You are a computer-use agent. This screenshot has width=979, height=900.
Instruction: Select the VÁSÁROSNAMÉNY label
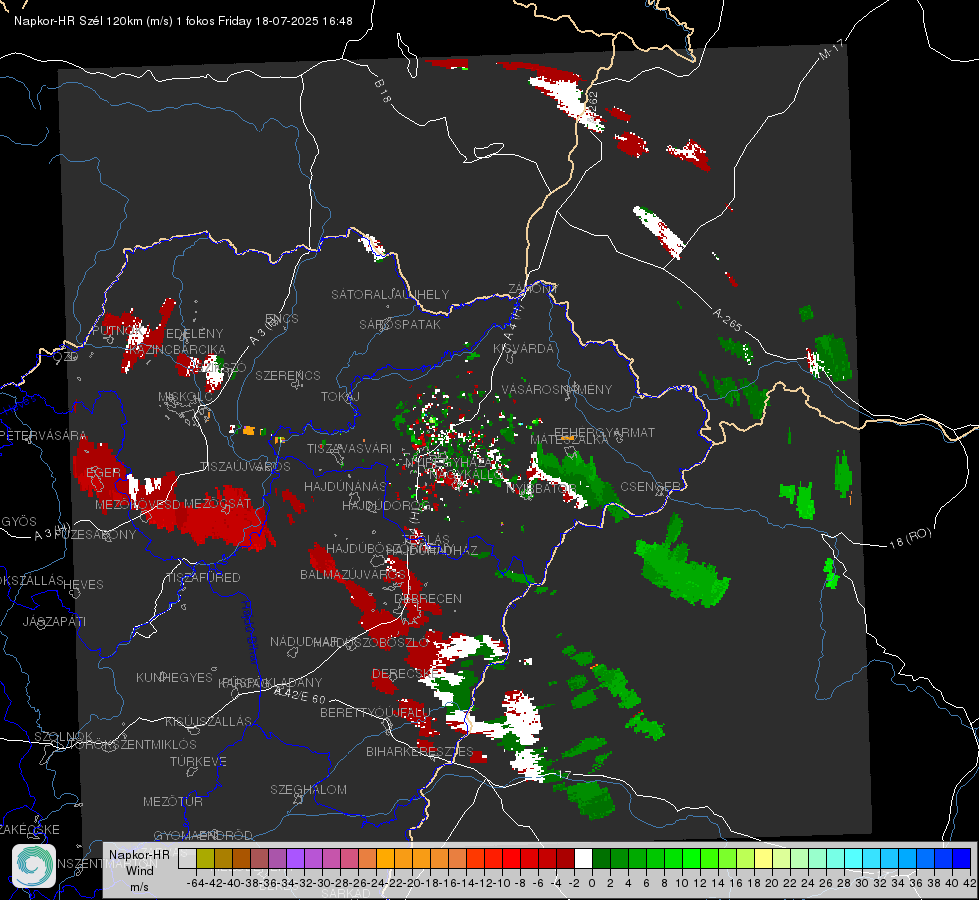click(x=557, y=389)
